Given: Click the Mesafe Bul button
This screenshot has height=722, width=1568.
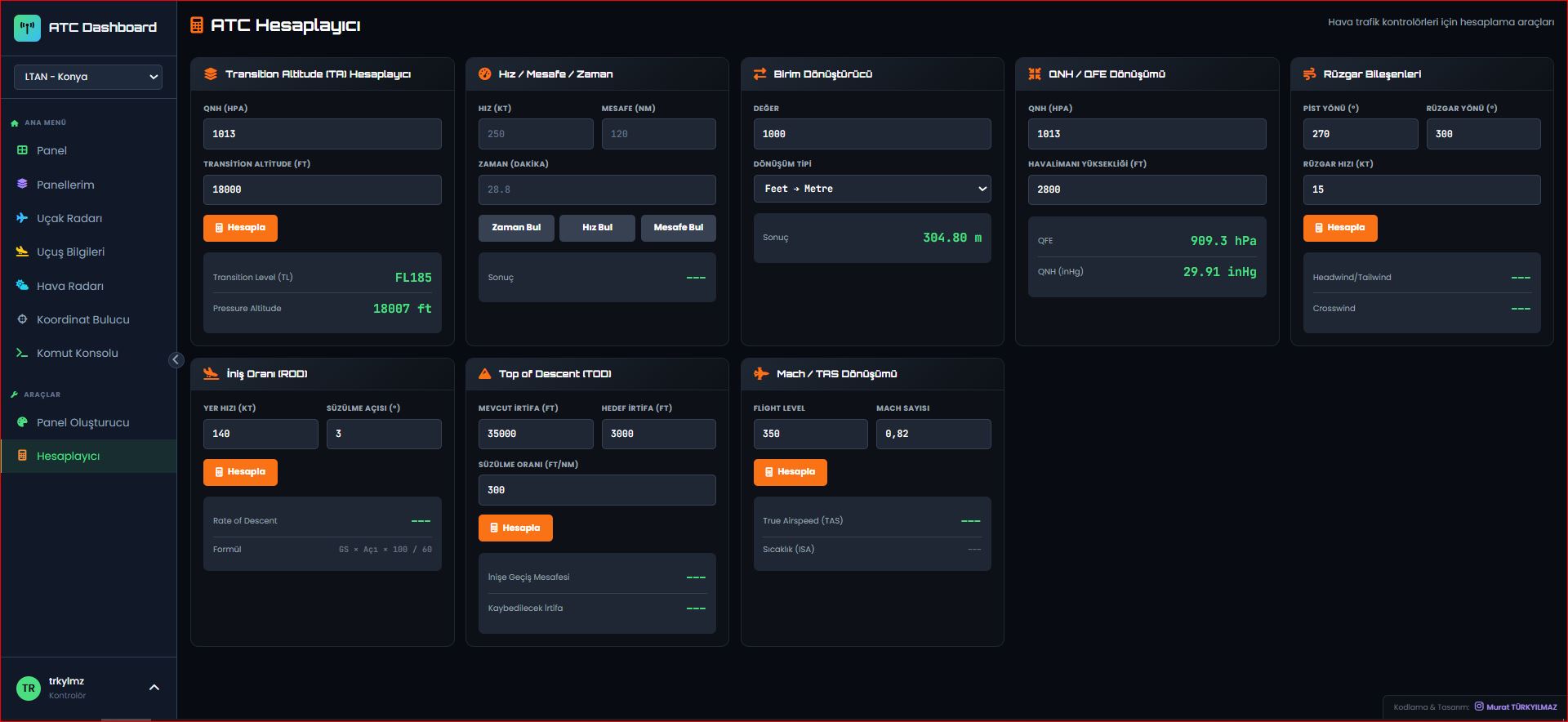Looking at the screenshot, I should tap(679, 228).
